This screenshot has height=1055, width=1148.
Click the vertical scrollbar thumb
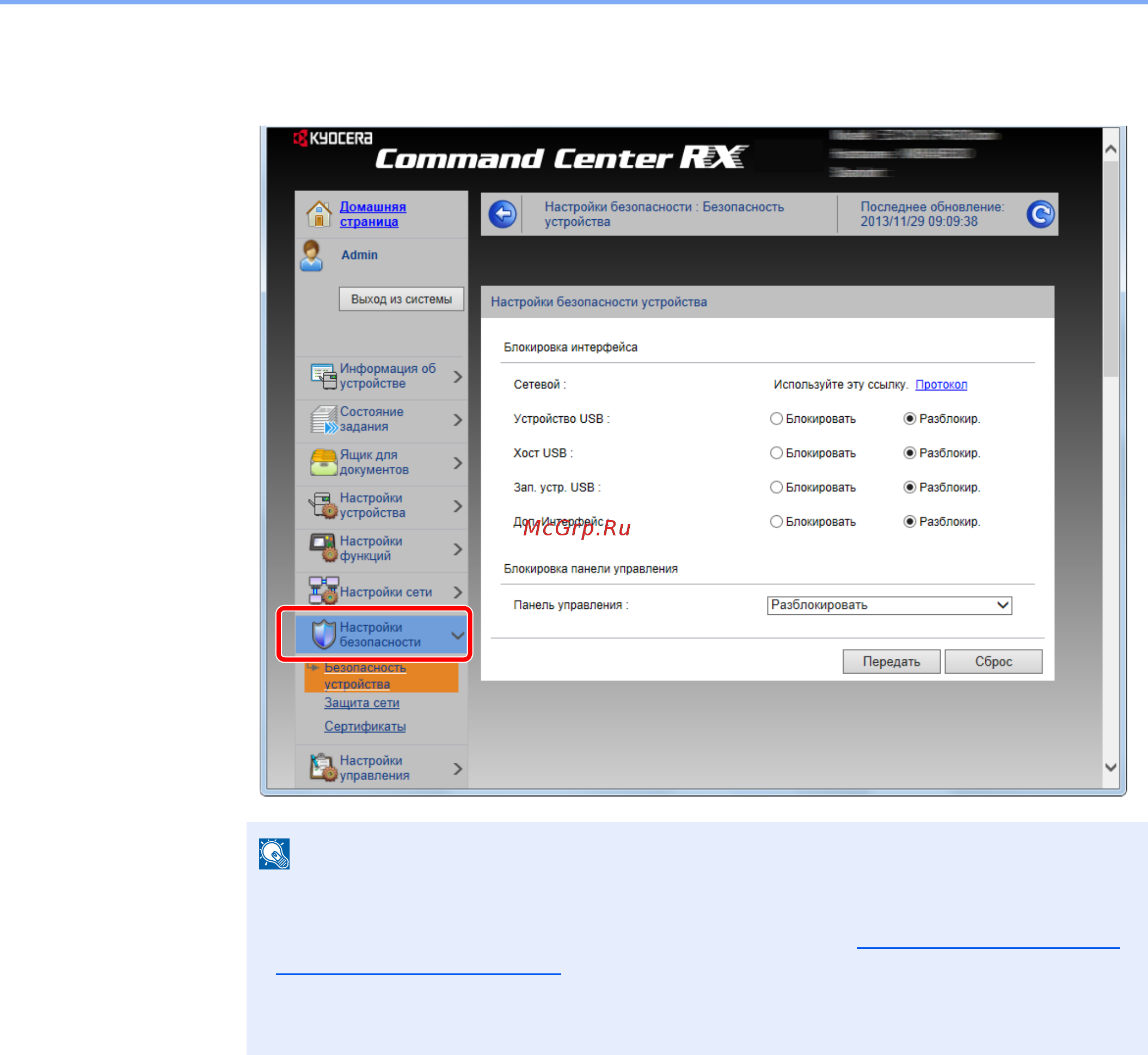1110,269
